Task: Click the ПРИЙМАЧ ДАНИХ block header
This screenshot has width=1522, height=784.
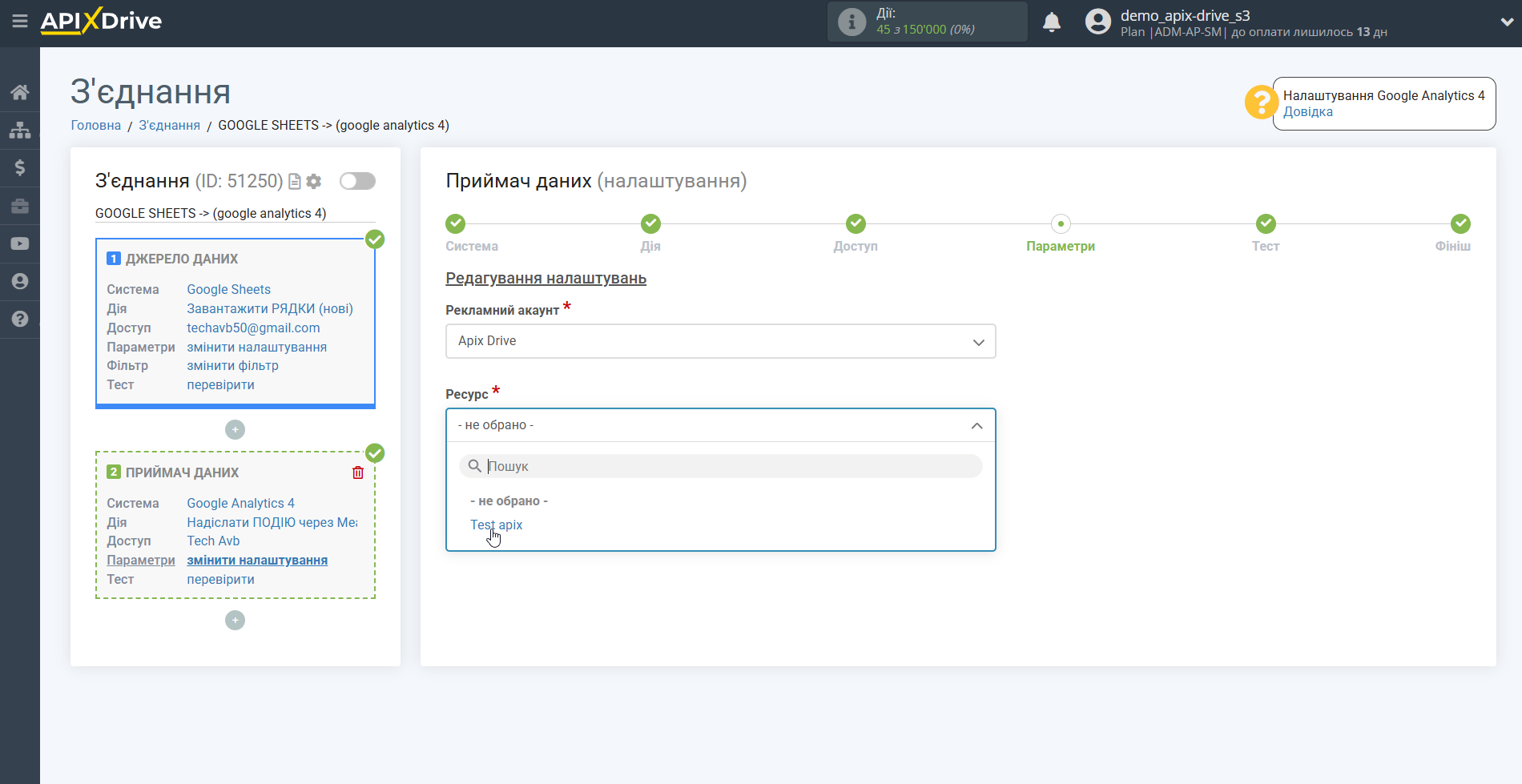Action: pos(182,473)
